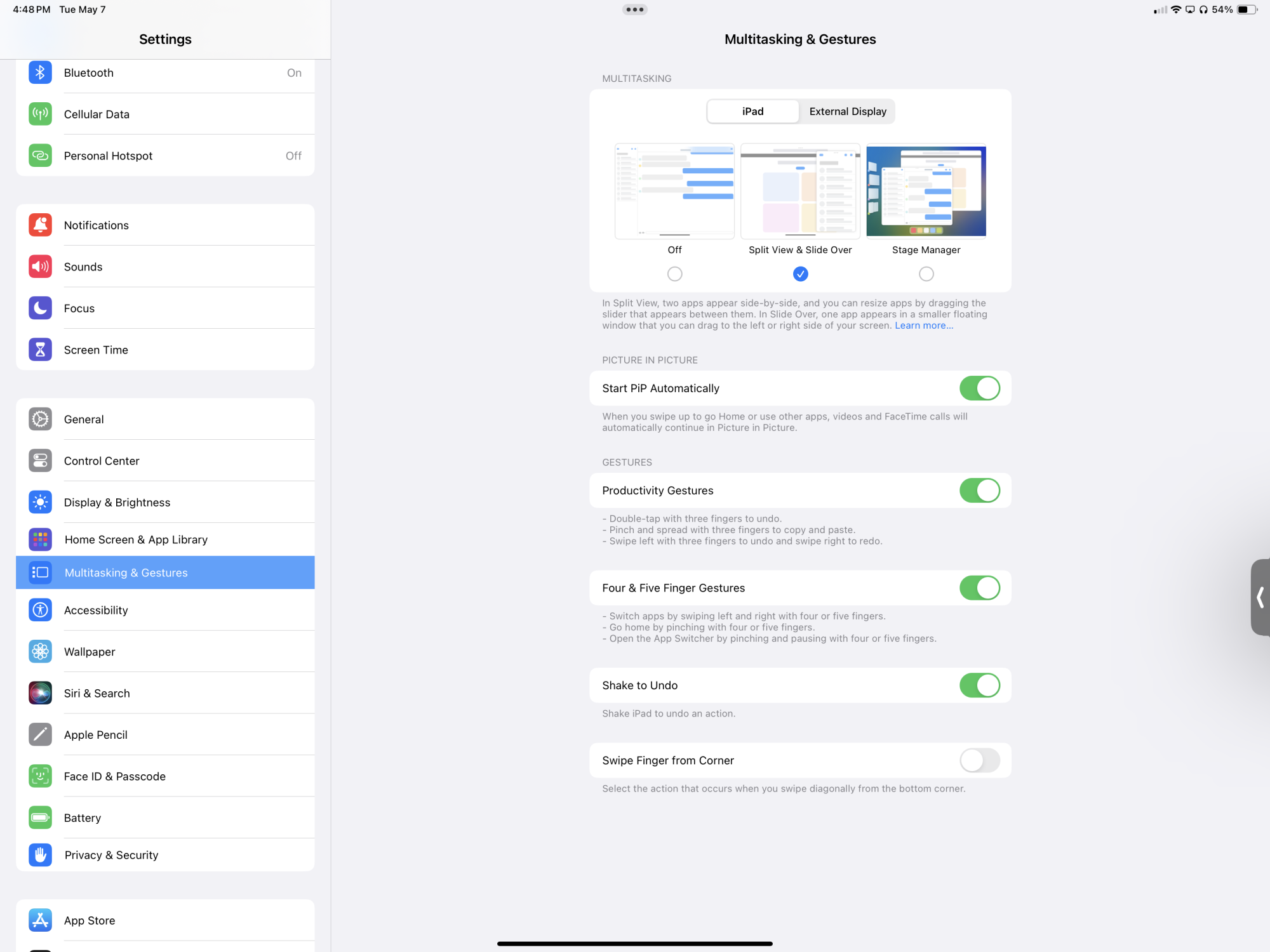This screenshot has height=952, width=1270.
Task: Tap the Apple Pencil icon
Action: (40, 735)
